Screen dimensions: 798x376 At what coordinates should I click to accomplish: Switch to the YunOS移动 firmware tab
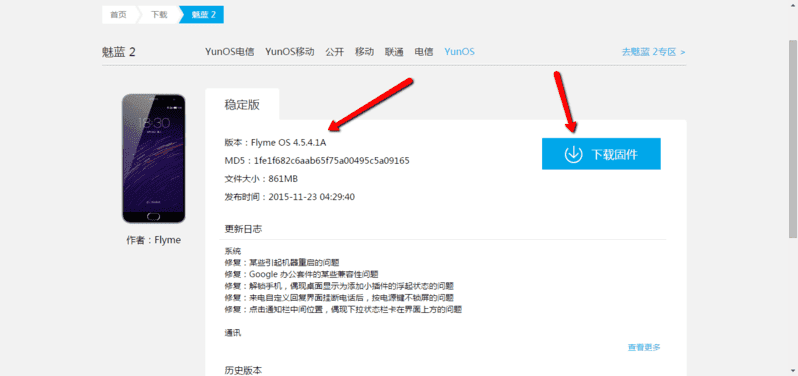click(x=290, y=51)
